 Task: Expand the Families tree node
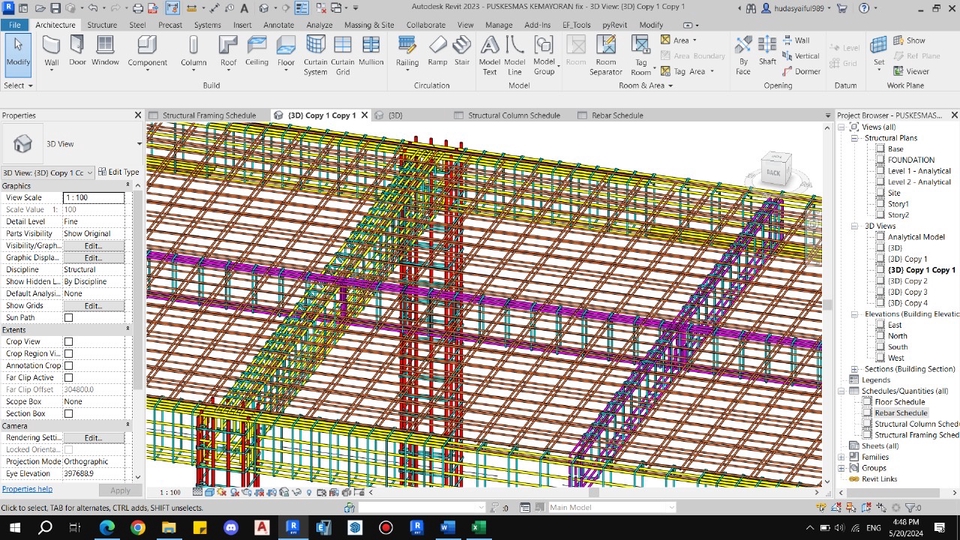click(842, 457)
